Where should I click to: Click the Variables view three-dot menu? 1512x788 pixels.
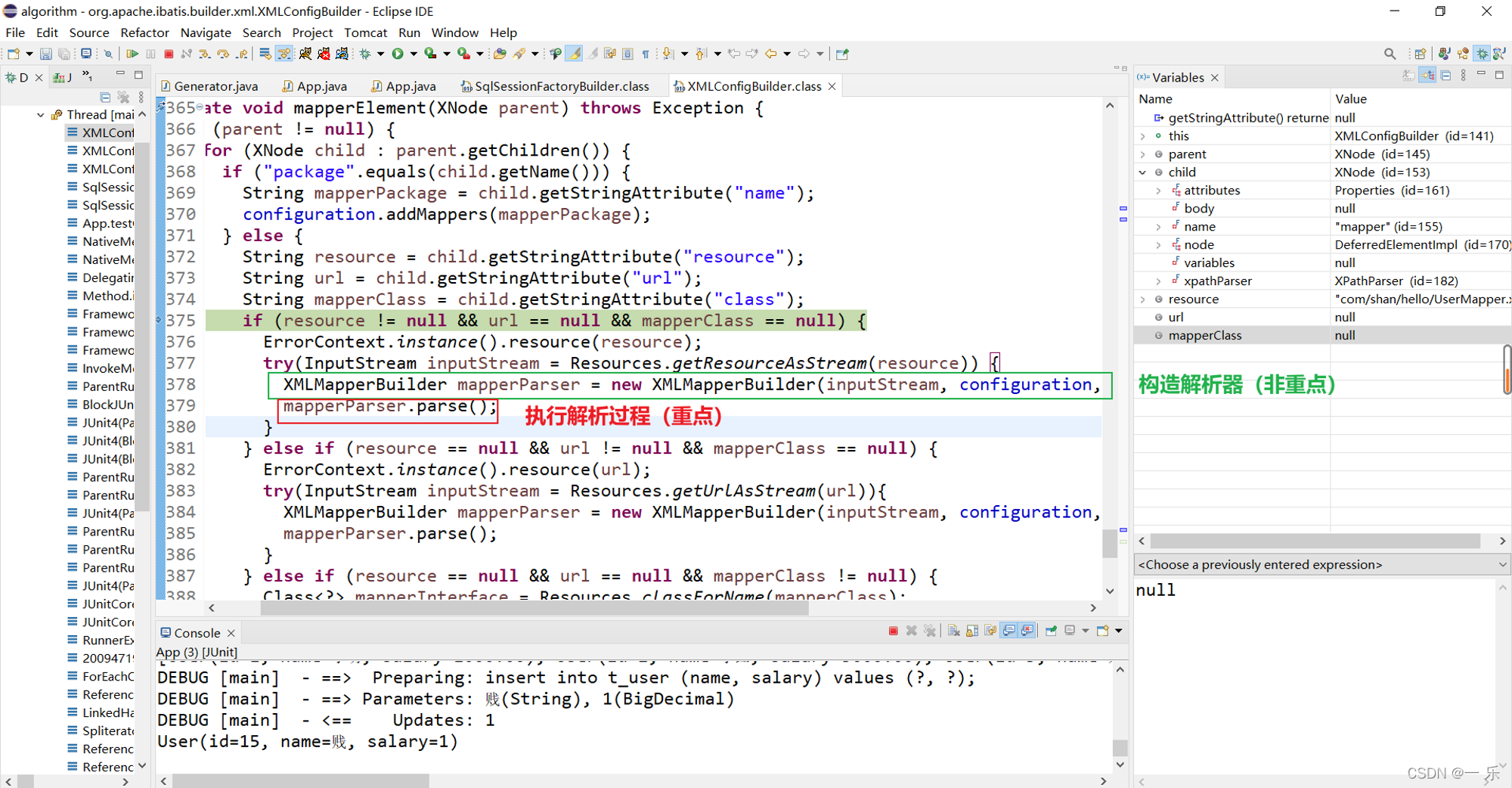(1464, 76)
